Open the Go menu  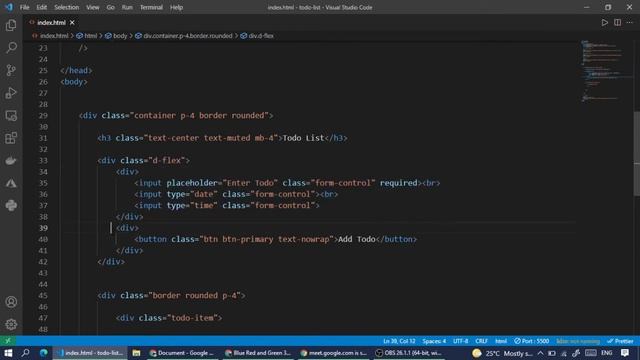(111, 7)
